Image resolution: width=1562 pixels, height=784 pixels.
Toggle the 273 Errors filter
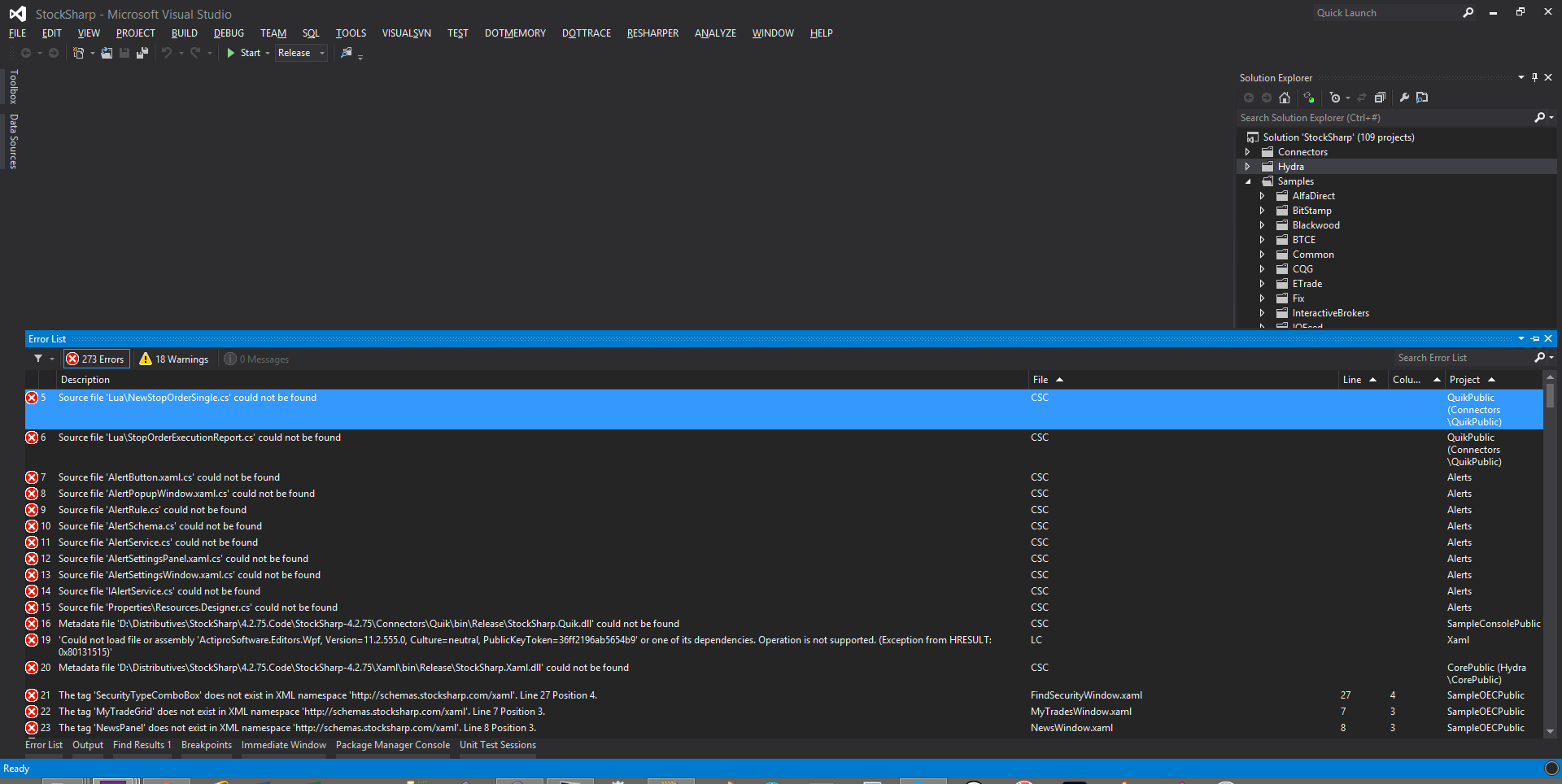pyautogui.click(x=95, y=359)
